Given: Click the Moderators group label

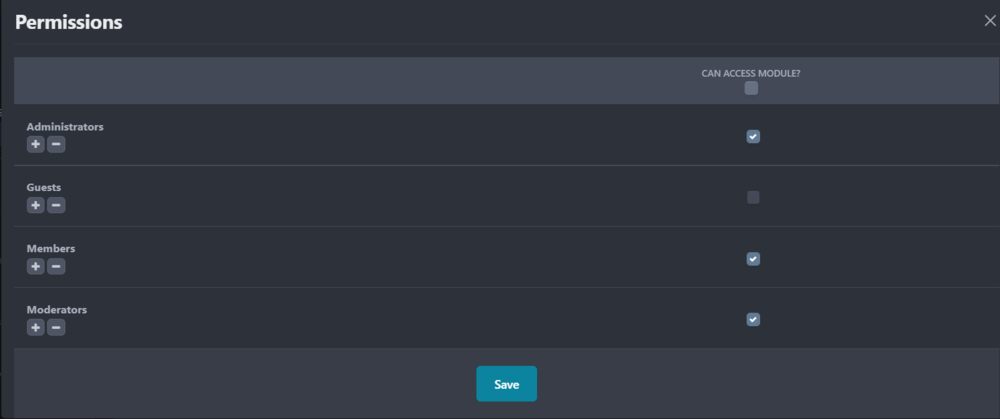Looking at the screenshot, I should coord(57,310).
